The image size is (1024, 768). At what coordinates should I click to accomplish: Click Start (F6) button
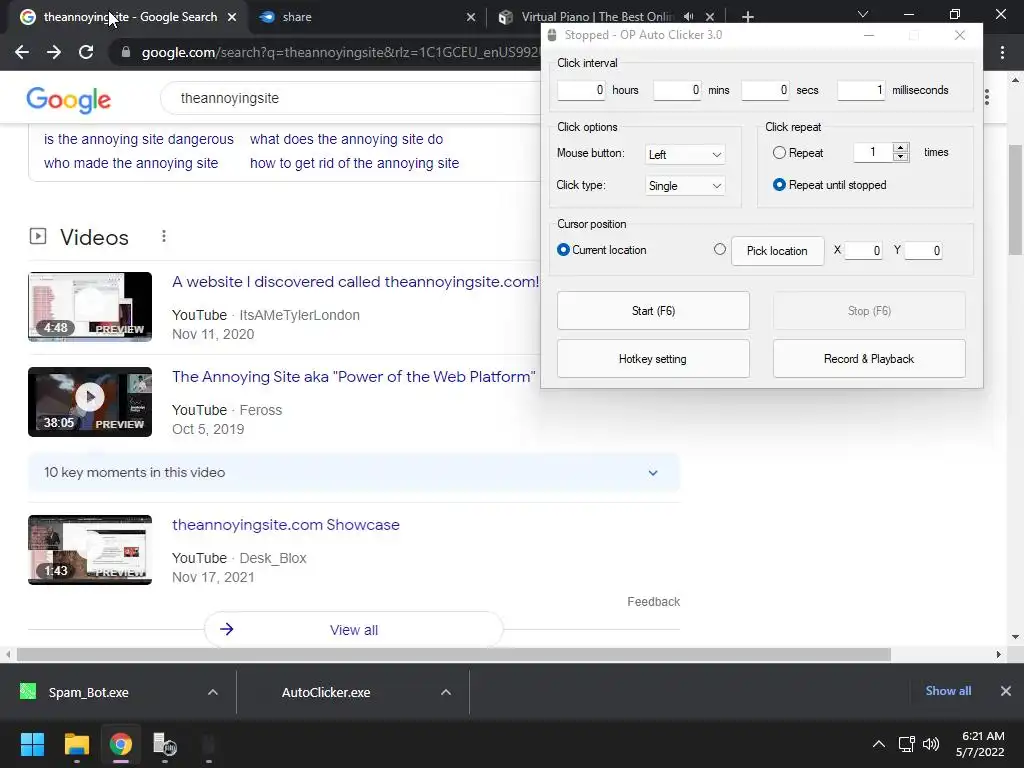click(653, 311)
